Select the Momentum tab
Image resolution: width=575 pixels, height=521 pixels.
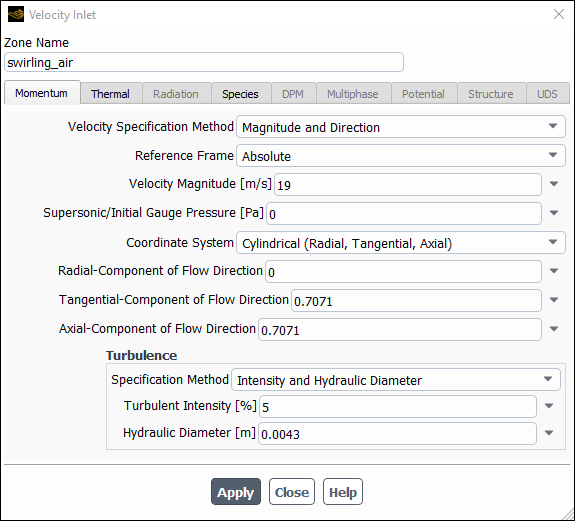42,93
